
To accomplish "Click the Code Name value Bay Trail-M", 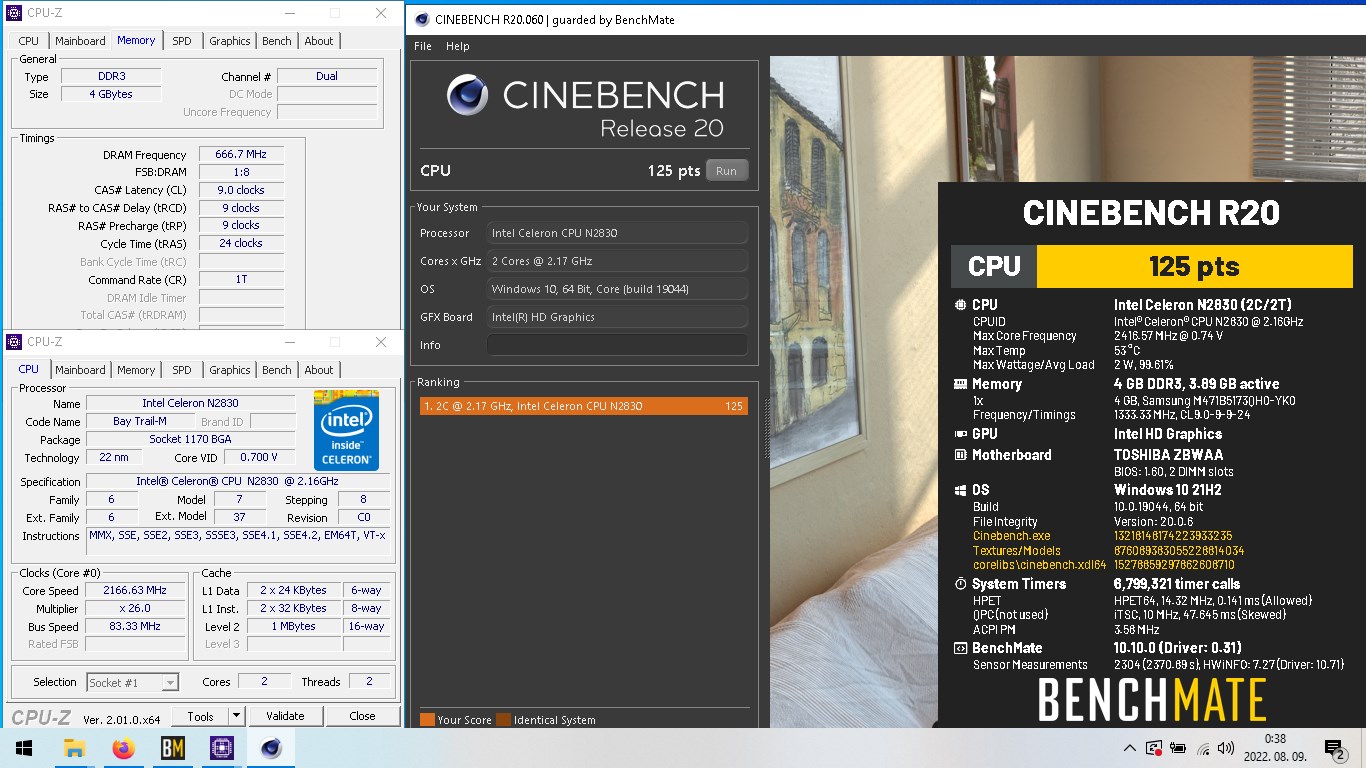I will [139, 421].
